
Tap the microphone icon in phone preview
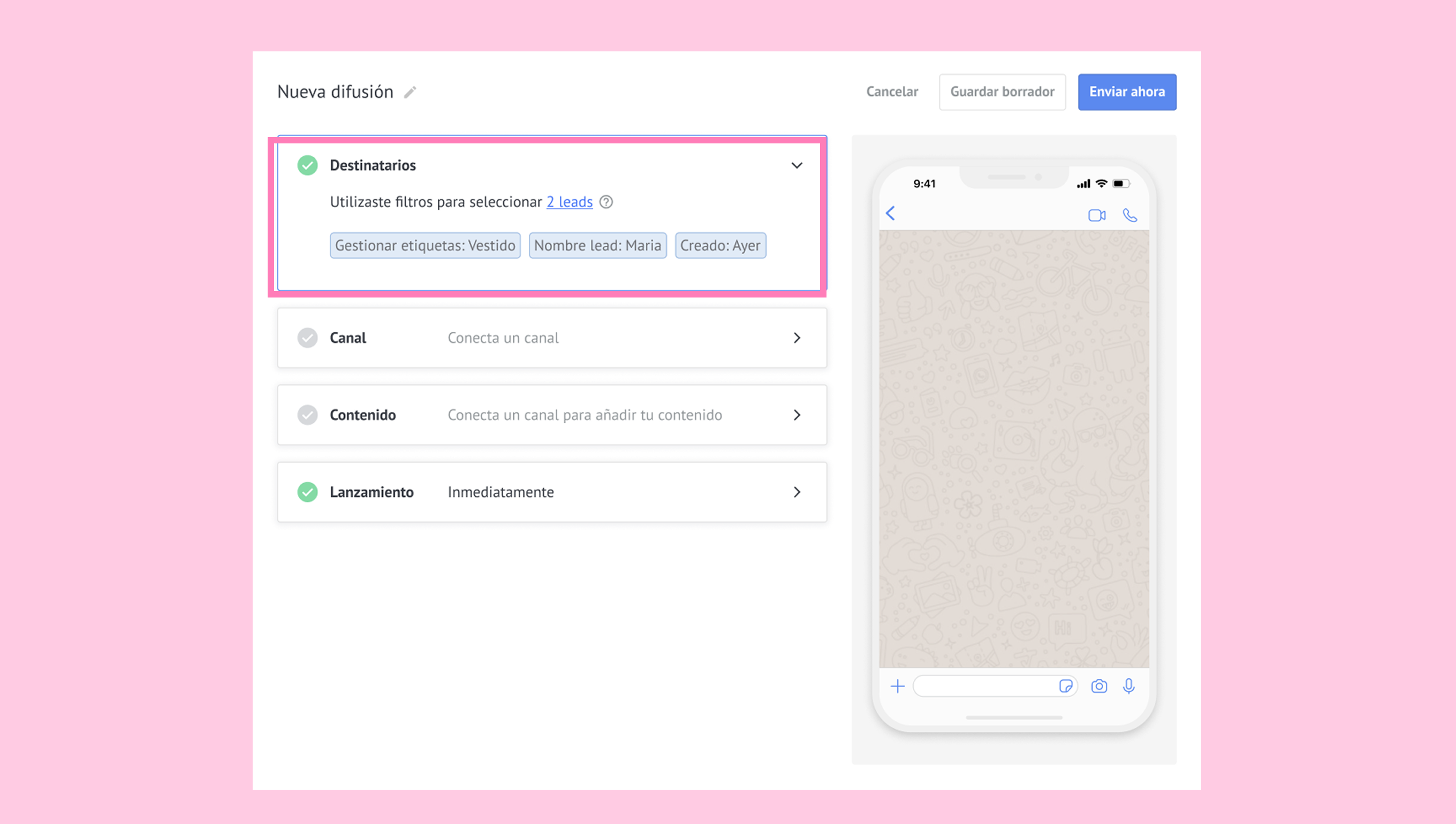(1129, 686)
